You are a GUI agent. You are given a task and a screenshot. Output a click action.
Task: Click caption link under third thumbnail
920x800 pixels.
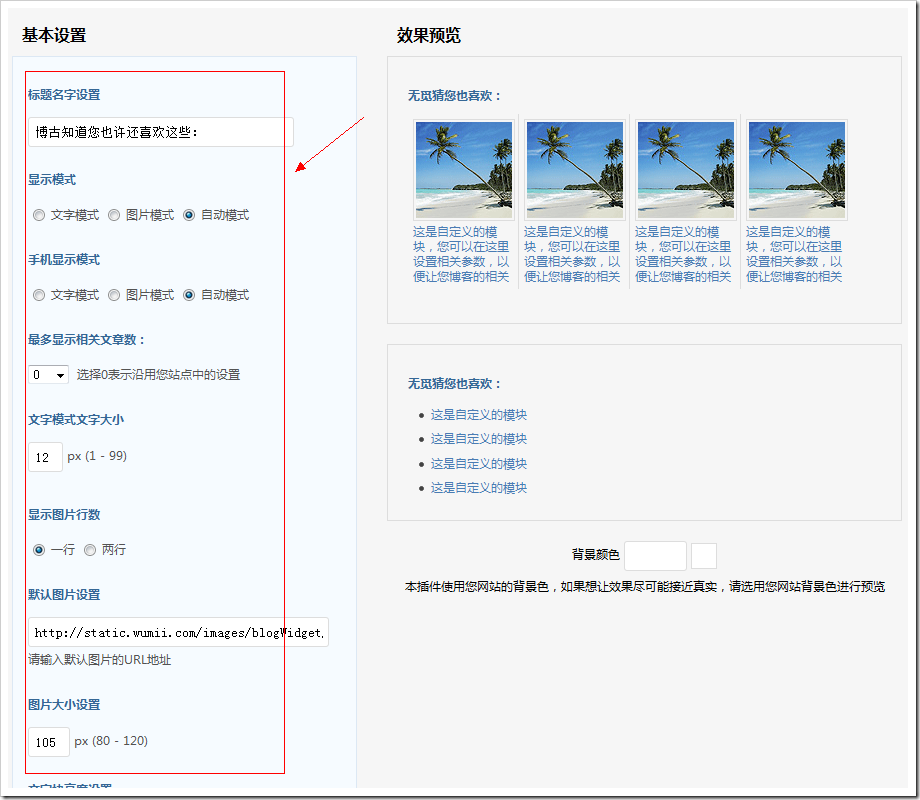pyautogui.click(x=683, y=254)
